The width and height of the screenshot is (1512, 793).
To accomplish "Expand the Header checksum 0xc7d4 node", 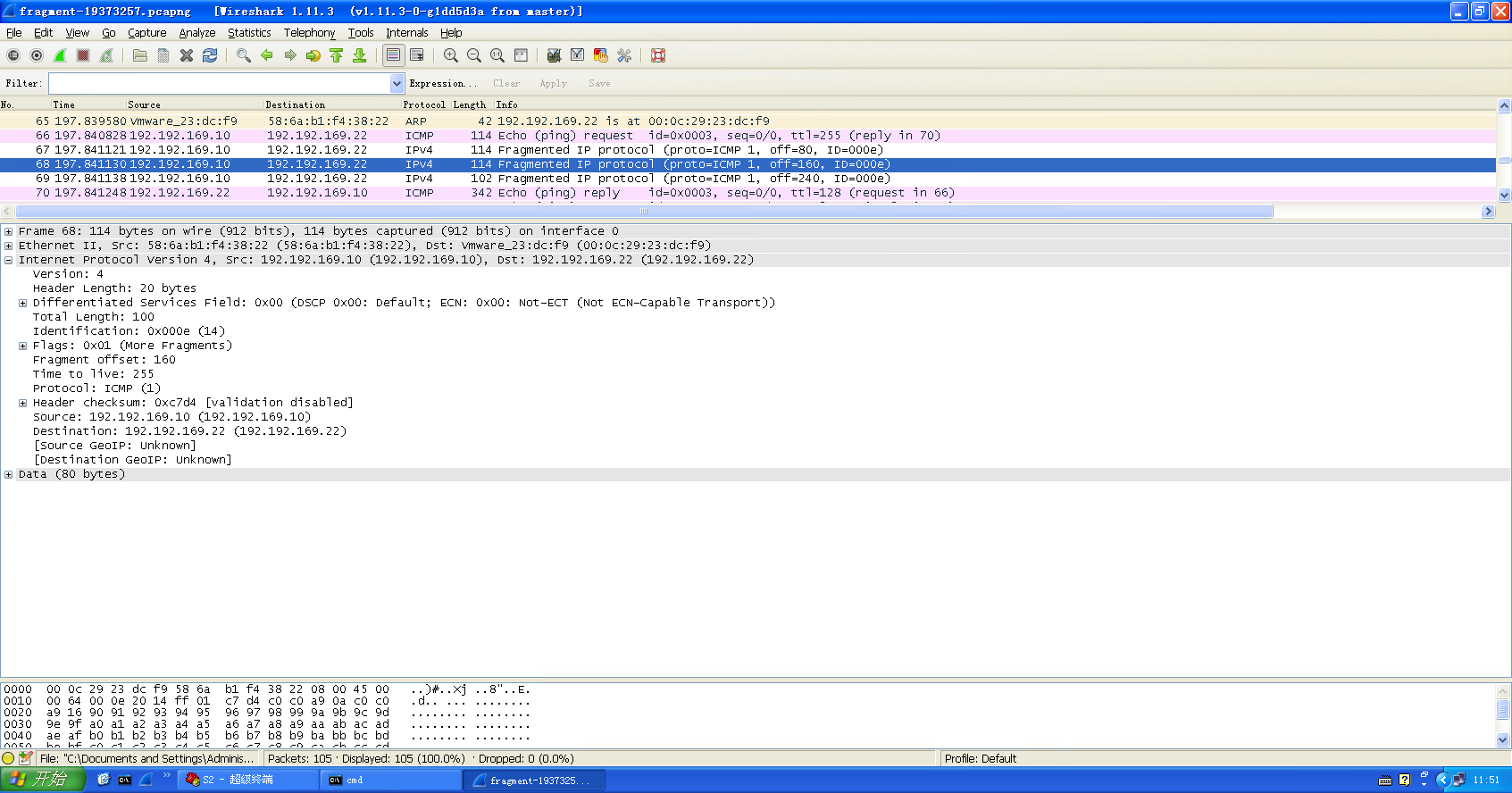I will (22, 403).
